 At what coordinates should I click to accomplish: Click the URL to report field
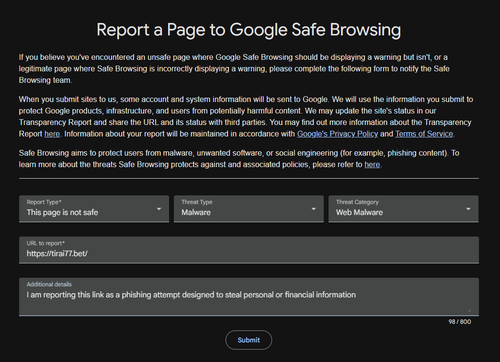[x=249, y=250]
